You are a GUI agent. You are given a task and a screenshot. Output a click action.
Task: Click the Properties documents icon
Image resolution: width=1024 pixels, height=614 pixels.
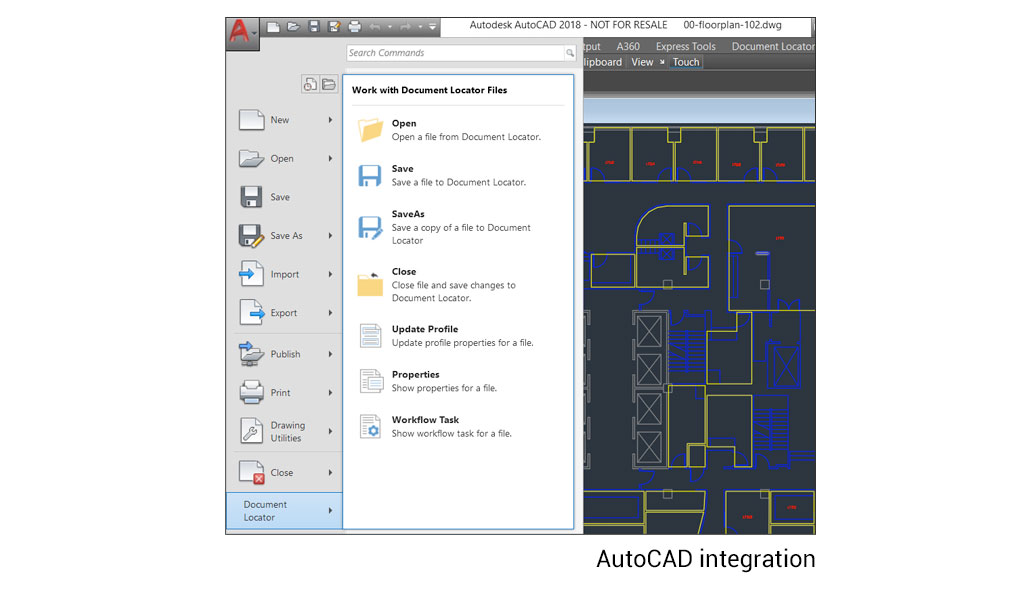tap(371, 381)
